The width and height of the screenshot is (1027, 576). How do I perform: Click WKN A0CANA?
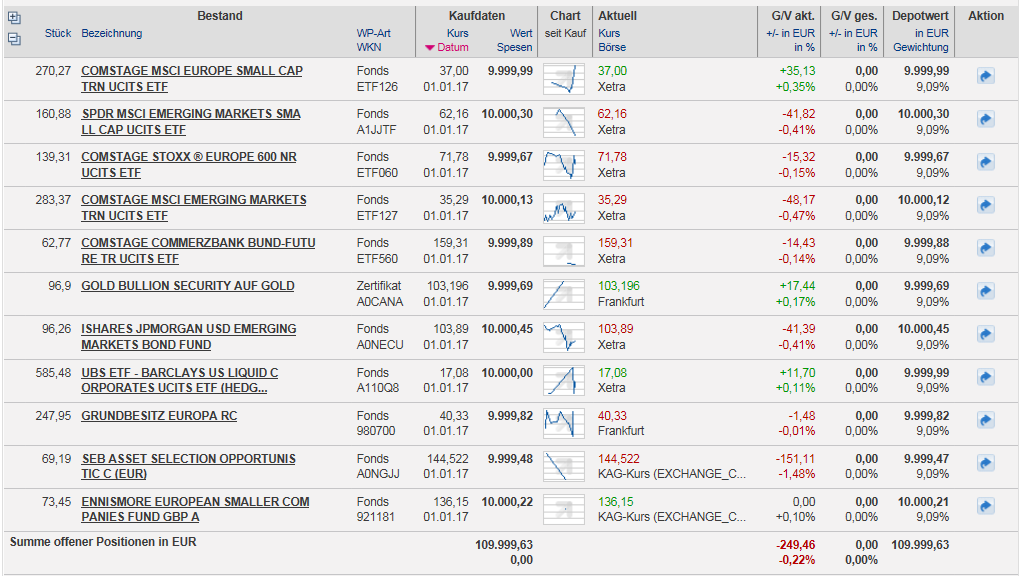point(380,302)
